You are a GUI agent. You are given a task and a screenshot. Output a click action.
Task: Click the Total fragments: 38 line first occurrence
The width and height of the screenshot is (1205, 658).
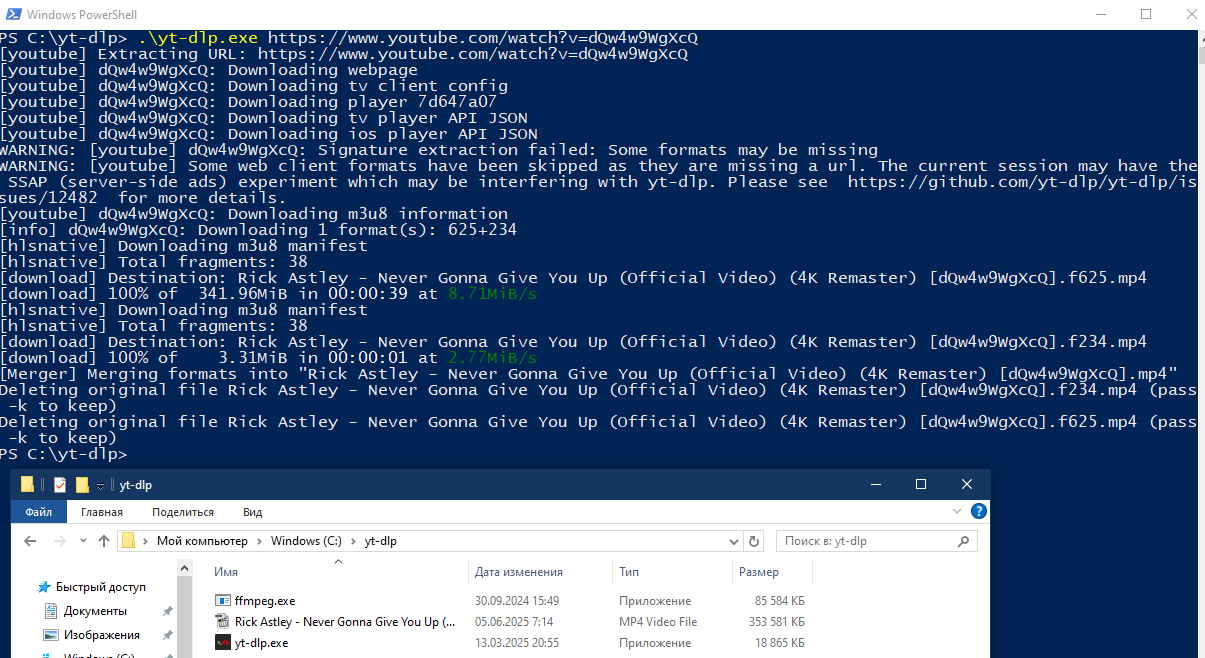click(x=154, y=262)
